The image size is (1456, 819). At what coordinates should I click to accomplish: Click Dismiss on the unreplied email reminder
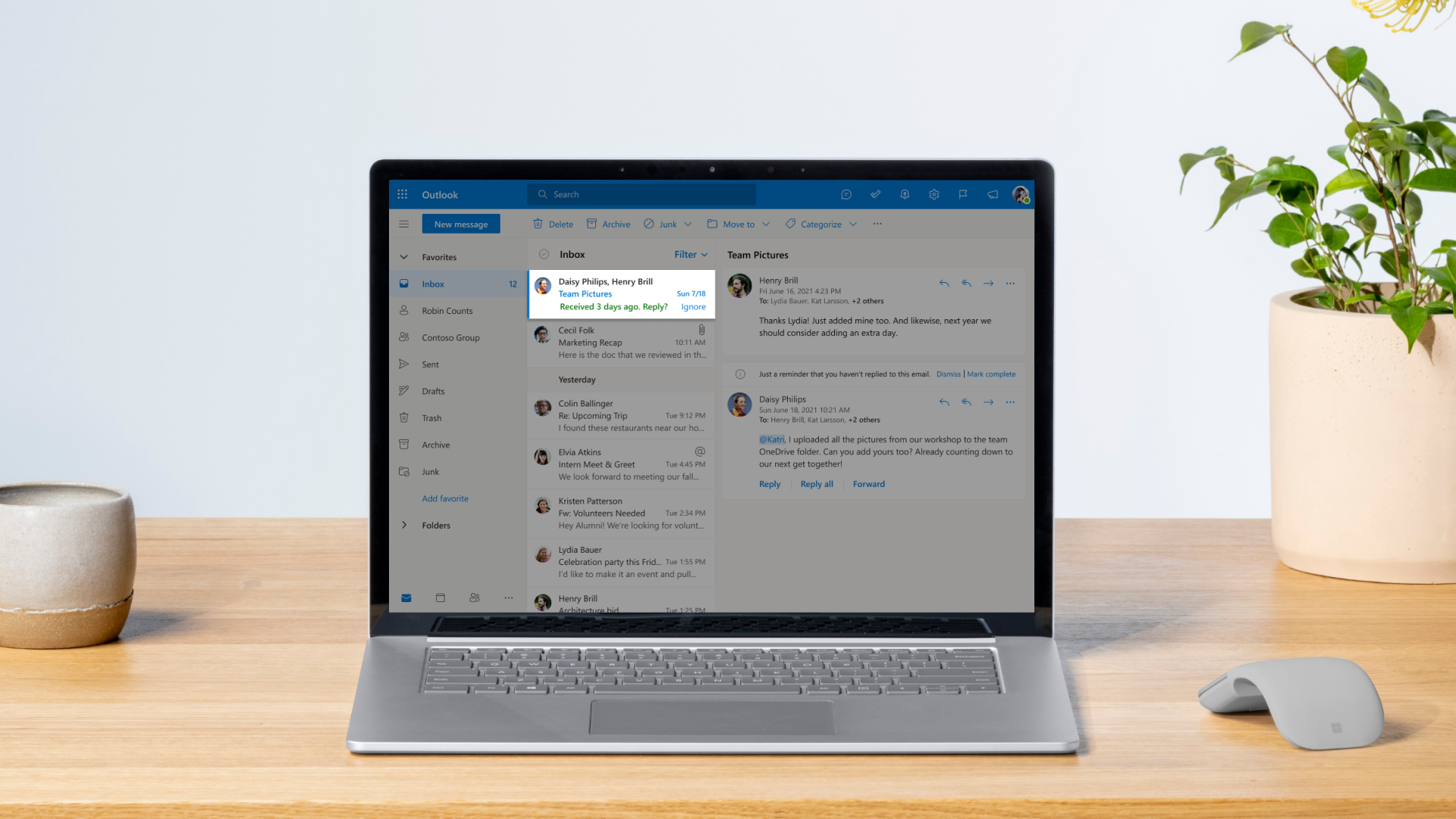(x=948, y=374)
